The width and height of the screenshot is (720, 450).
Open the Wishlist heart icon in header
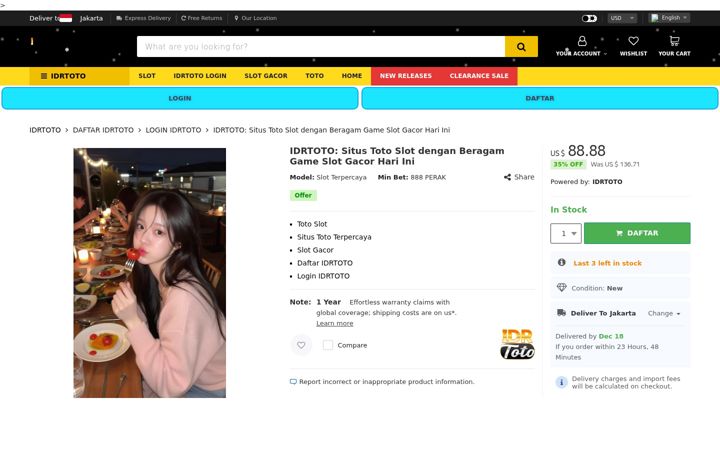pyautogui.click(x=633, y=41)
